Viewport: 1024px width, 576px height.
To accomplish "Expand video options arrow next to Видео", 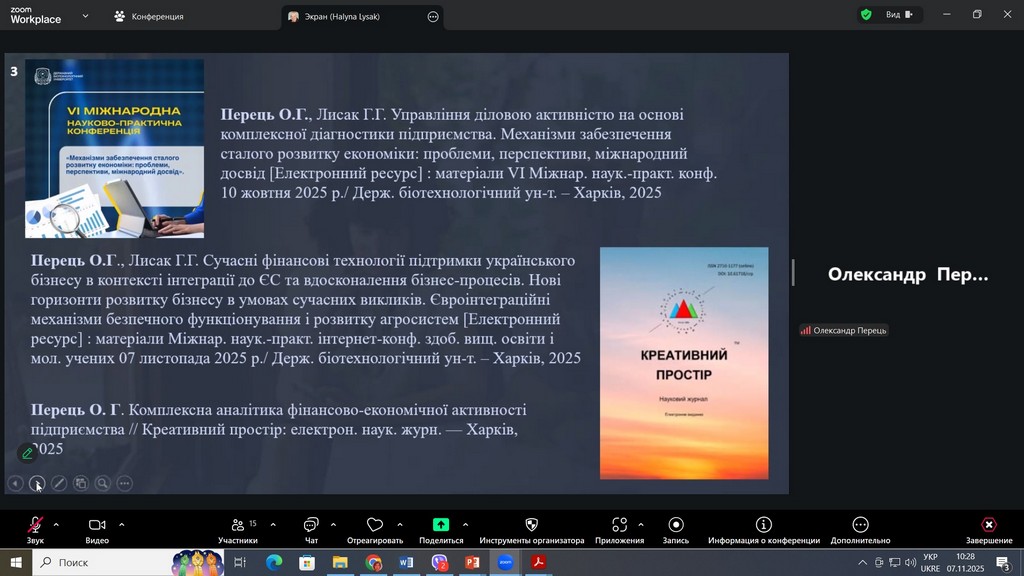I will (x=122, y=524).
